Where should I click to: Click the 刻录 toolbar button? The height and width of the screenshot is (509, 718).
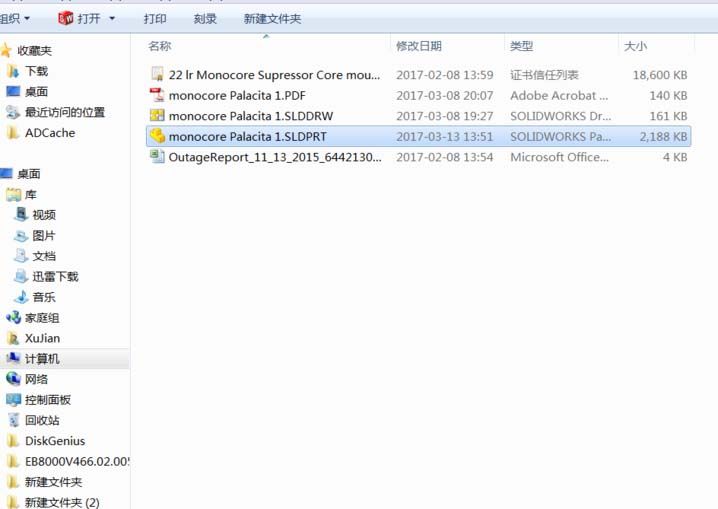click(205, 19)
